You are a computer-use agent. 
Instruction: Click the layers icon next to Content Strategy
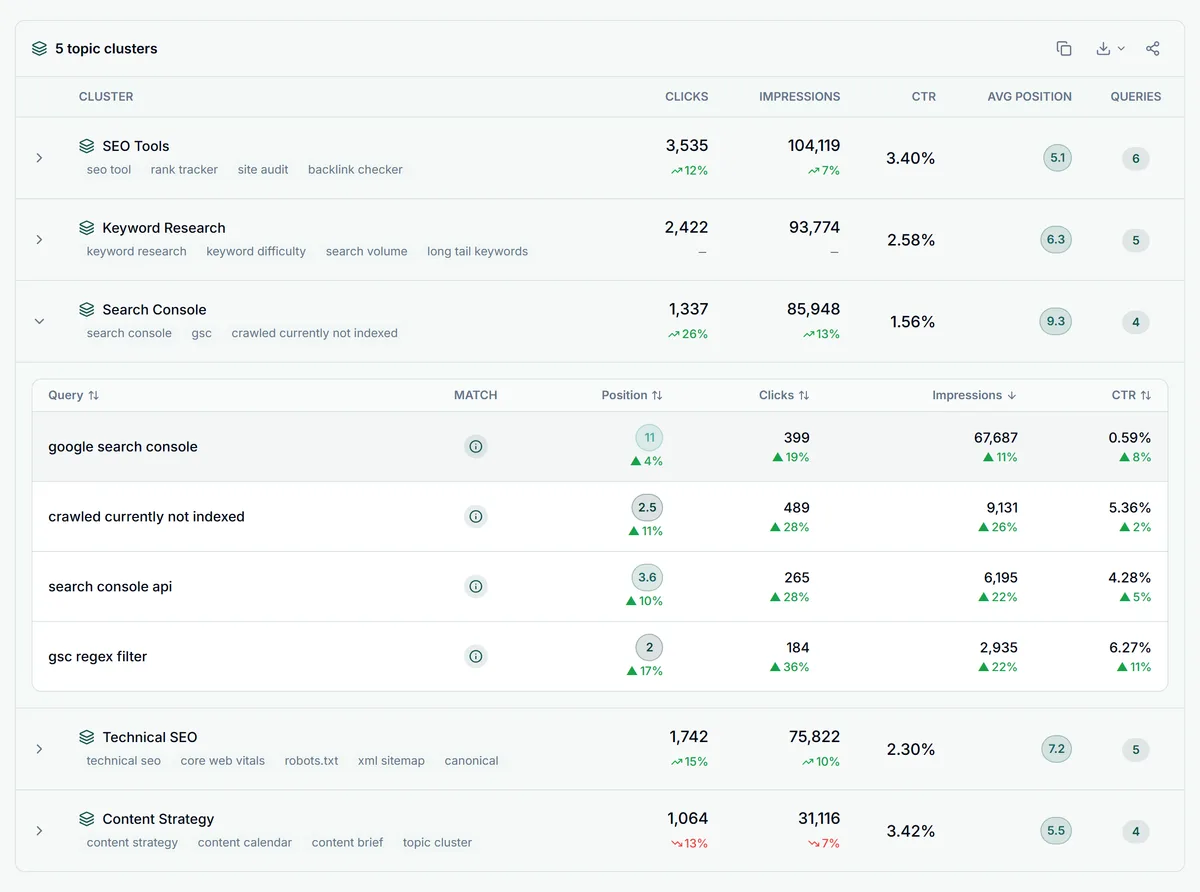(x=87, y=819)
